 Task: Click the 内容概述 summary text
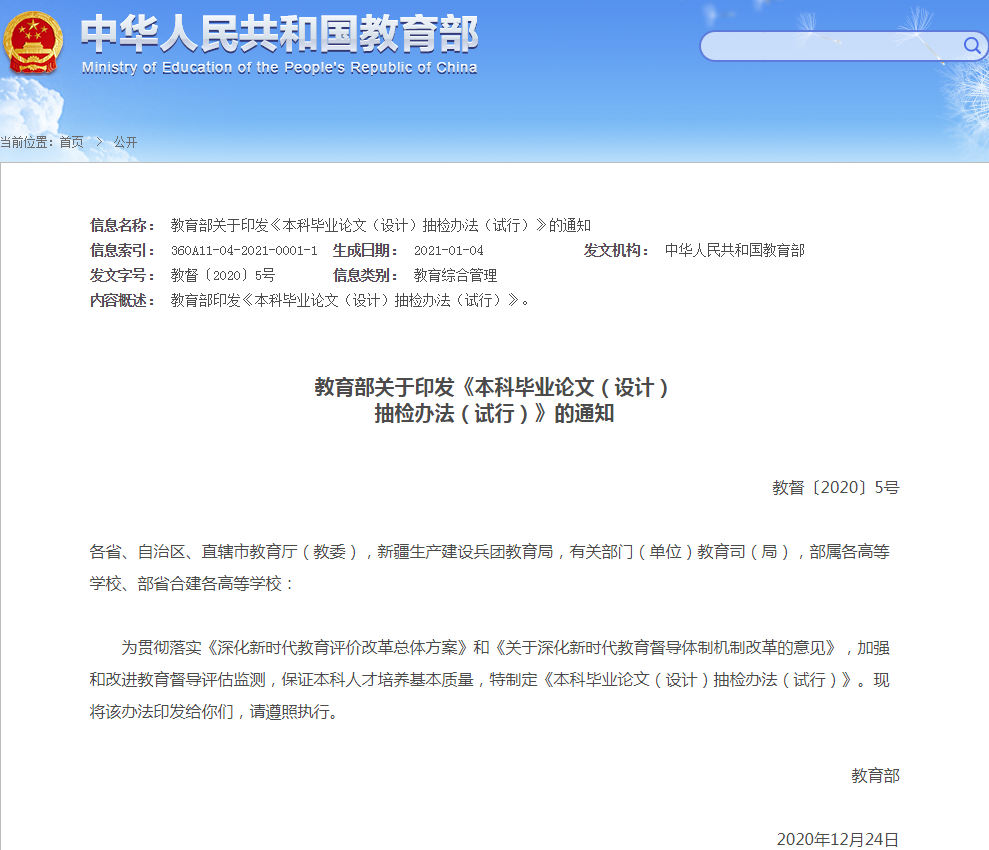[350, 301]
